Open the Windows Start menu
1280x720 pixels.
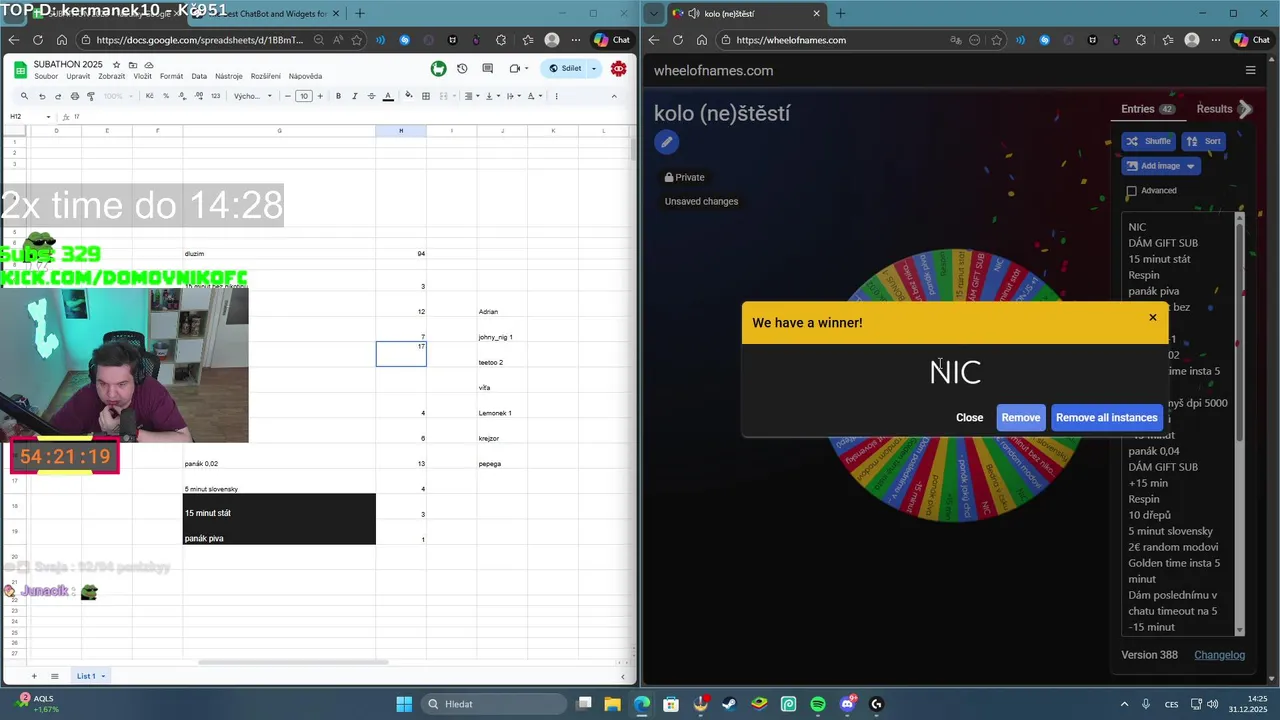(404, 704)
